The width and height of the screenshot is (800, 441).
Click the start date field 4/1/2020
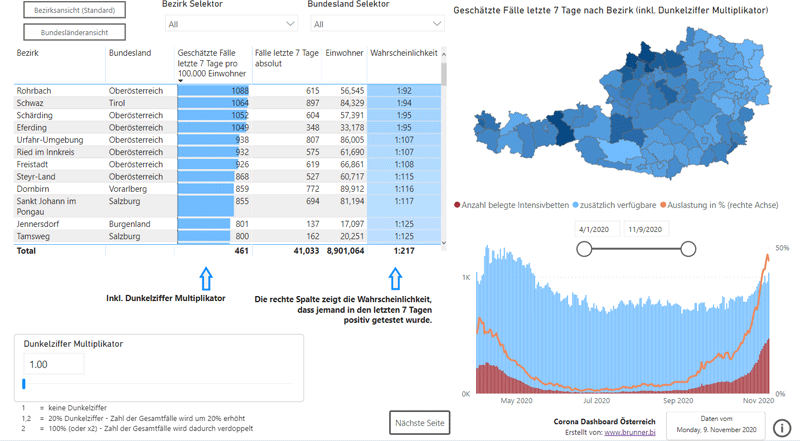coord(597,229)
